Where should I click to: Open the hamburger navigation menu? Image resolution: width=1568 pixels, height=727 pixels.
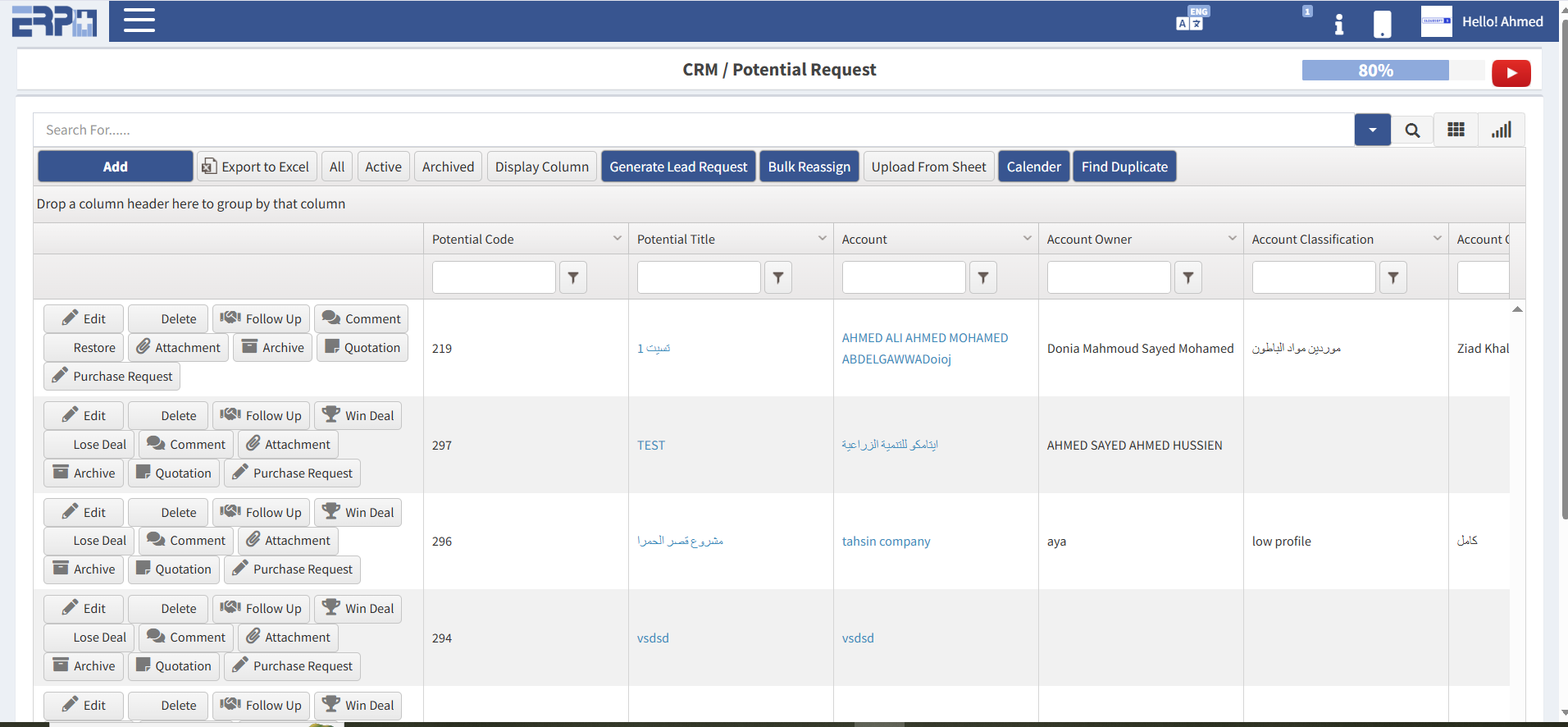[139, 21]
